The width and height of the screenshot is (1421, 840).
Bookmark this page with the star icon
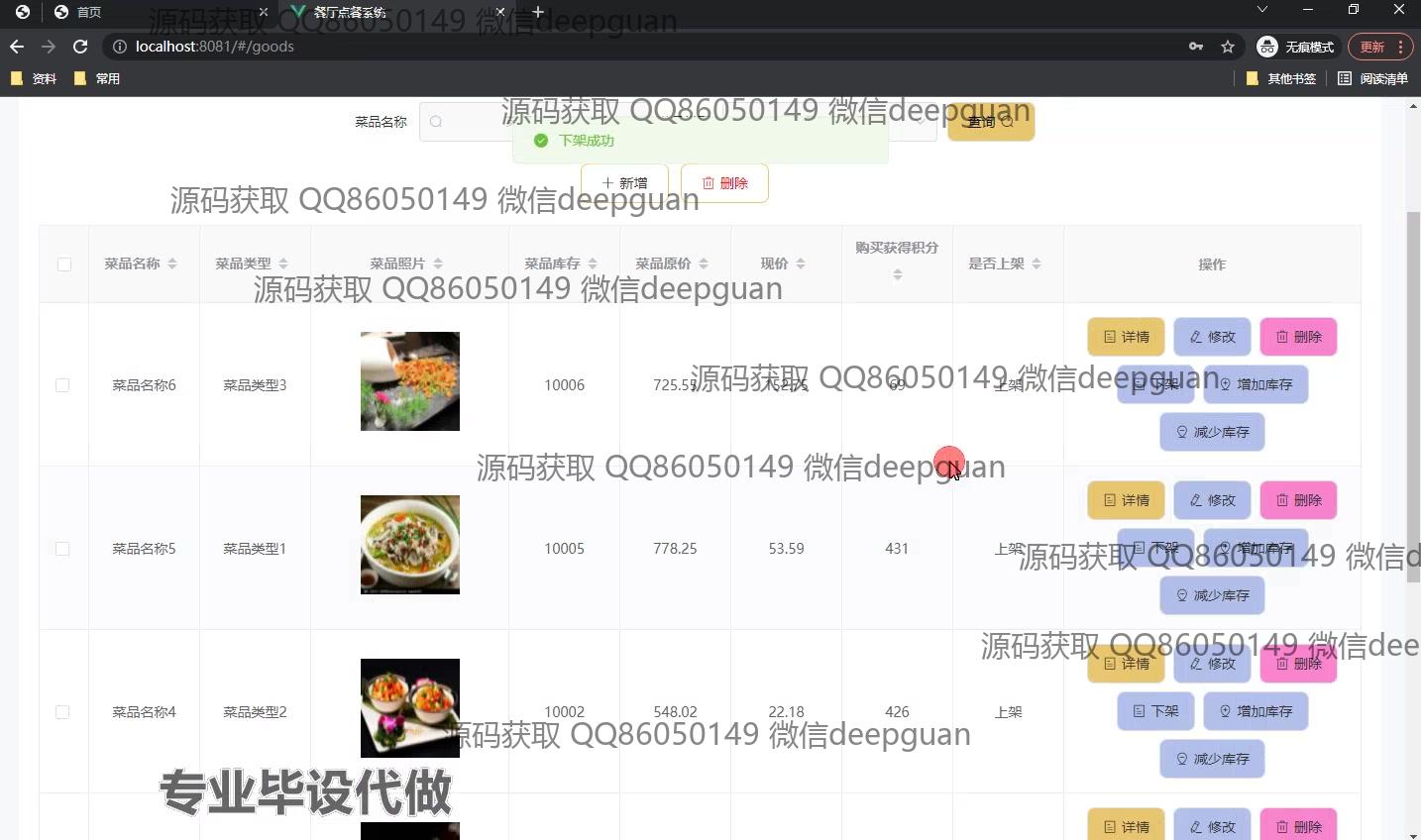point(1228,47)
